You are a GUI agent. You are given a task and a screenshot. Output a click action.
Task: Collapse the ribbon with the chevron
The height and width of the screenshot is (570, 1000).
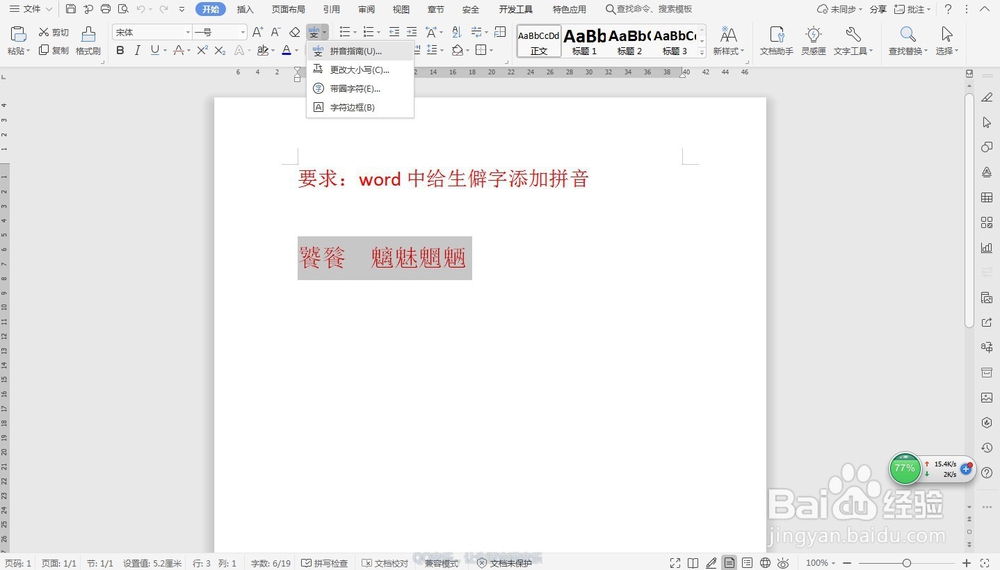pos(985,9)
